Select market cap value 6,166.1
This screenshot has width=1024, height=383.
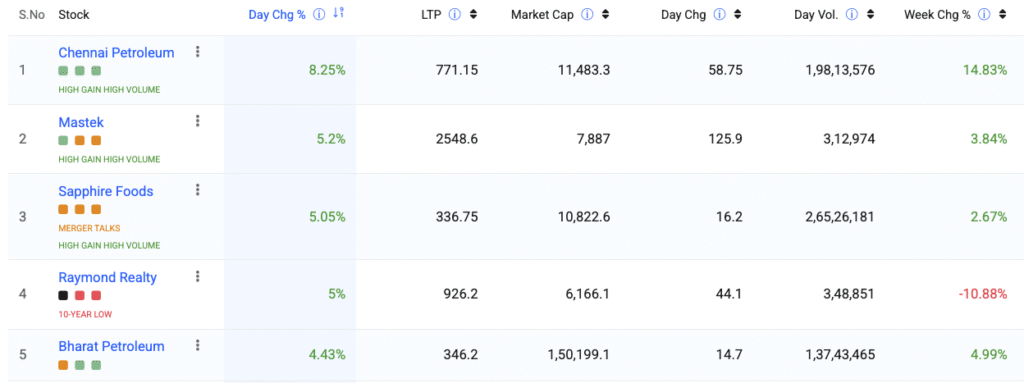588,294
